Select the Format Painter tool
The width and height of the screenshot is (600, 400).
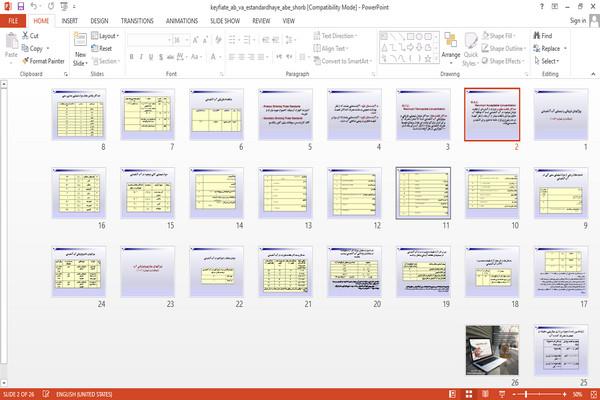click(x=43, y=61)
